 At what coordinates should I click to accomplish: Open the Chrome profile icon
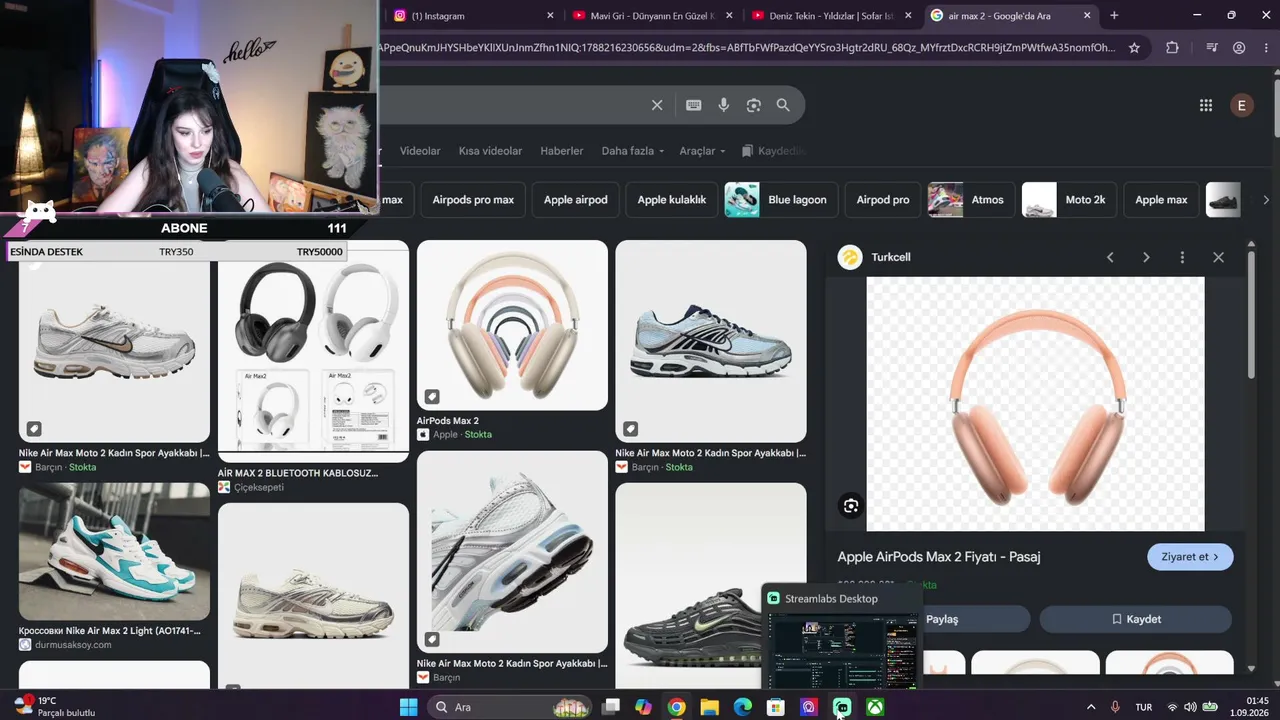(x=1239, y=48)
